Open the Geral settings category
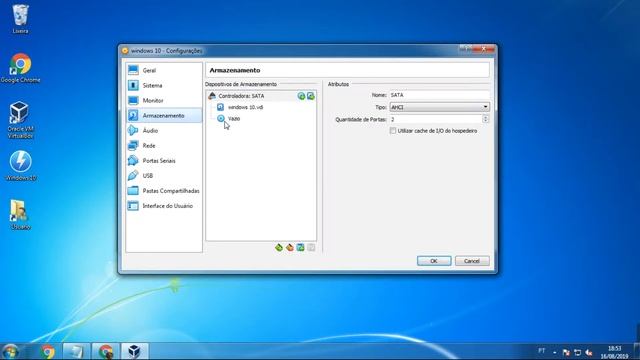Image resolution: width=640 pixels, height=360 pixels. point(164,70)
